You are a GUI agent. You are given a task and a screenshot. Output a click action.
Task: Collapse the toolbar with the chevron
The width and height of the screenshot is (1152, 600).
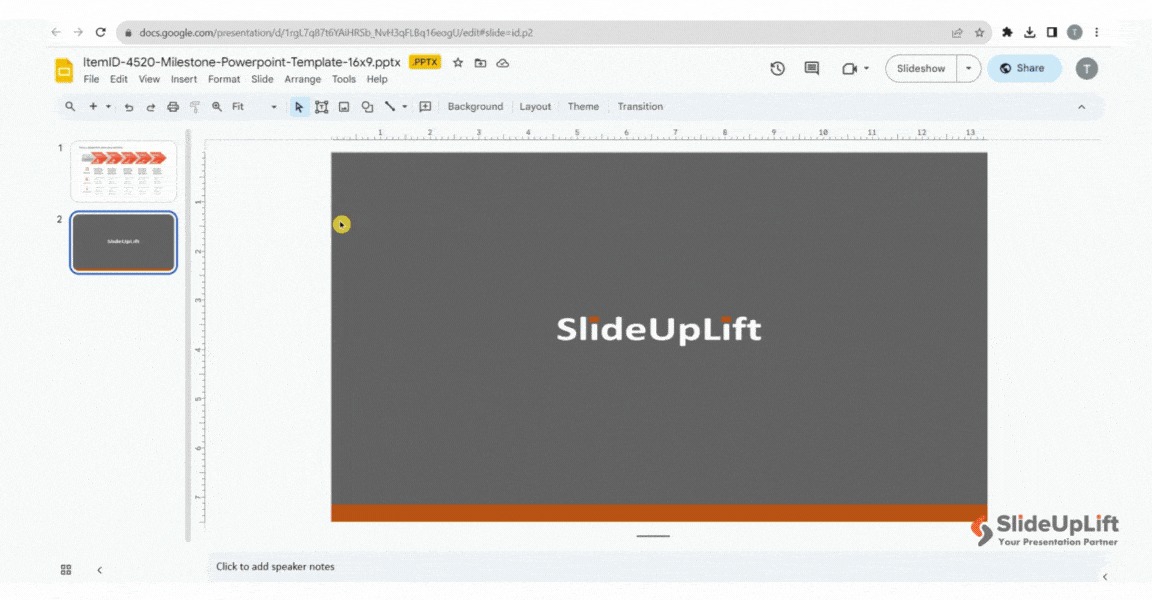1081,106
